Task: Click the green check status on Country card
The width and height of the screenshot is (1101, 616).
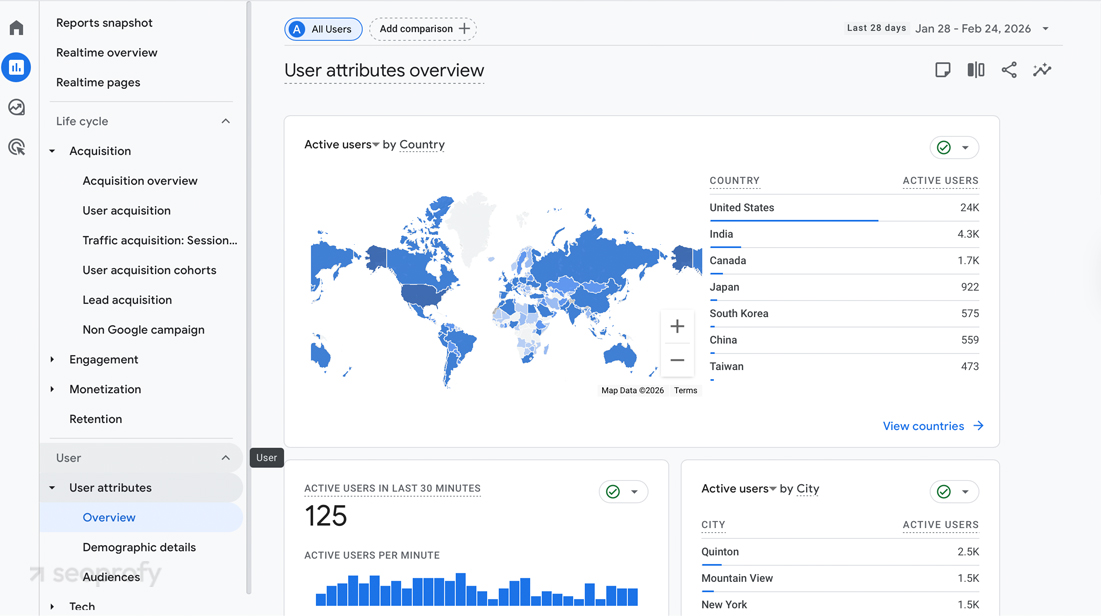Action: coord(944,148)
